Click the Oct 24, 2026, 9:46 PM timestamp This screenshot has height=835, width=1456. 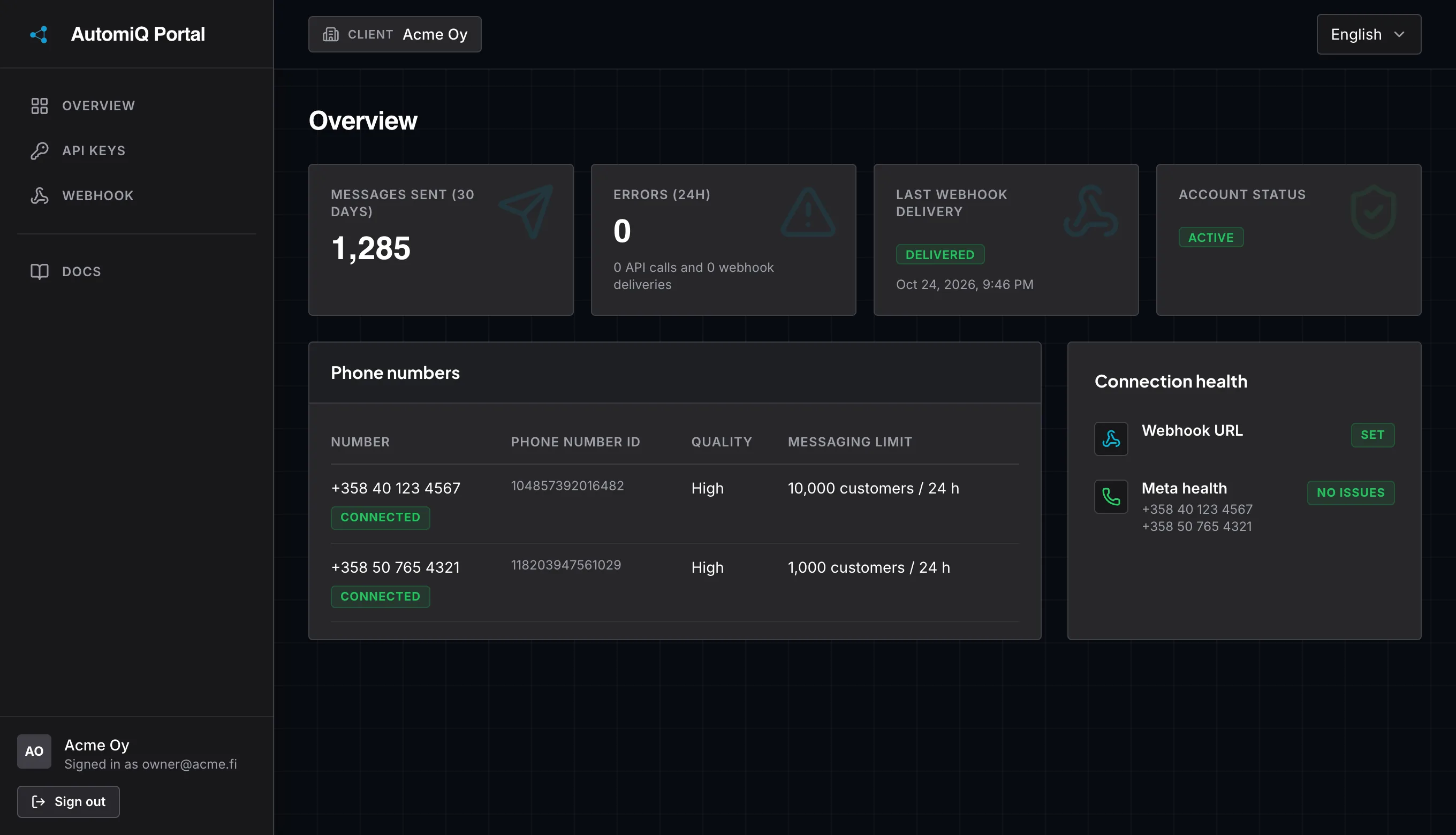(x=965, y=284)
